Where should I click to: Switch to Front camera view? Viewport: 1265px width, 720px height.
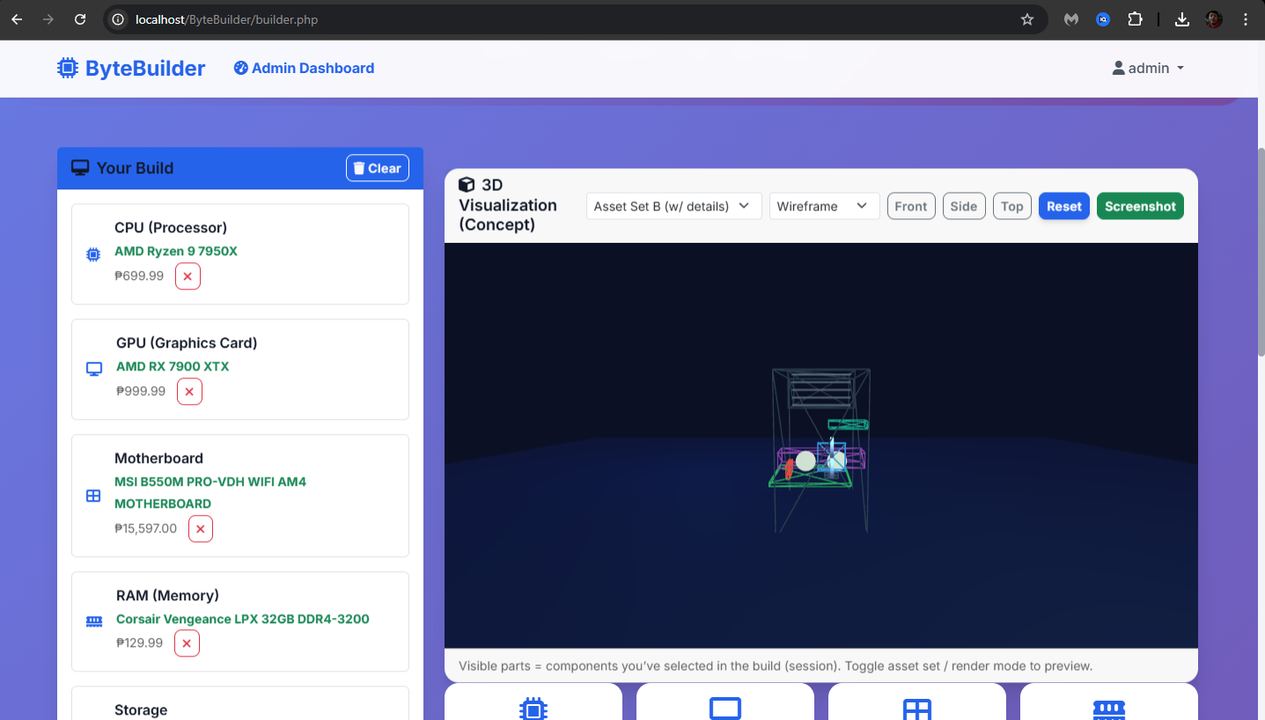point(911,206)
